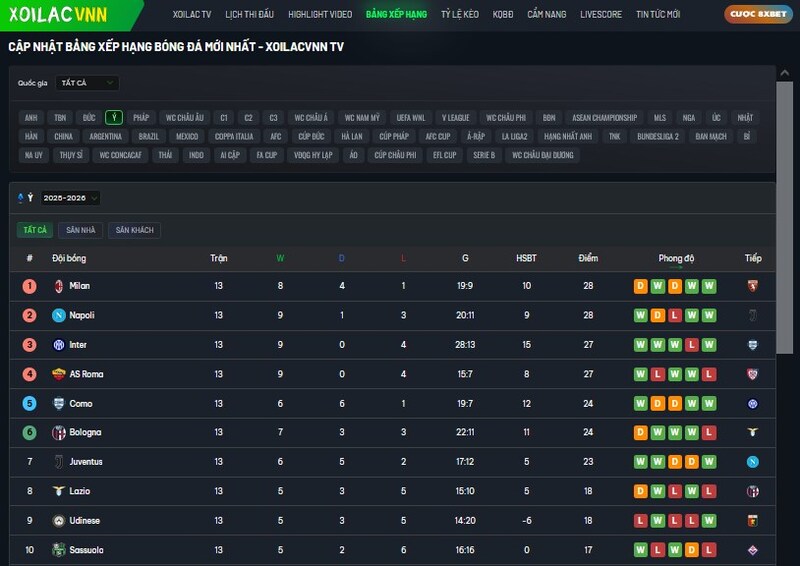Image resolution: width=800 pixels, height=566 pixels.
Task: Click the CƯỢC 8XBET button
Action: [759, 15]
